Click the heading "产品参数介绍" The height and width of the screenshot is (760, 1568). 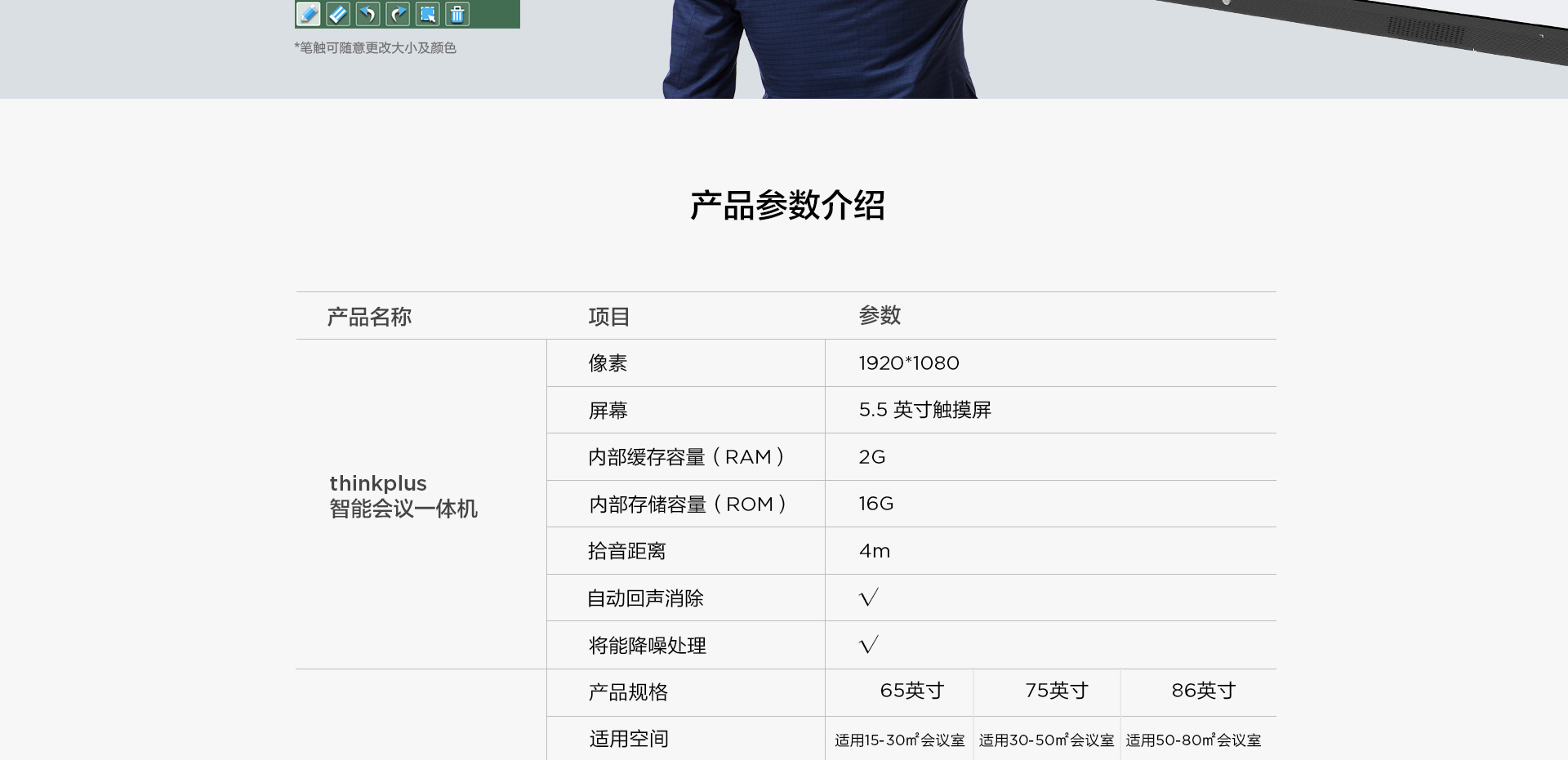(787, 205)
